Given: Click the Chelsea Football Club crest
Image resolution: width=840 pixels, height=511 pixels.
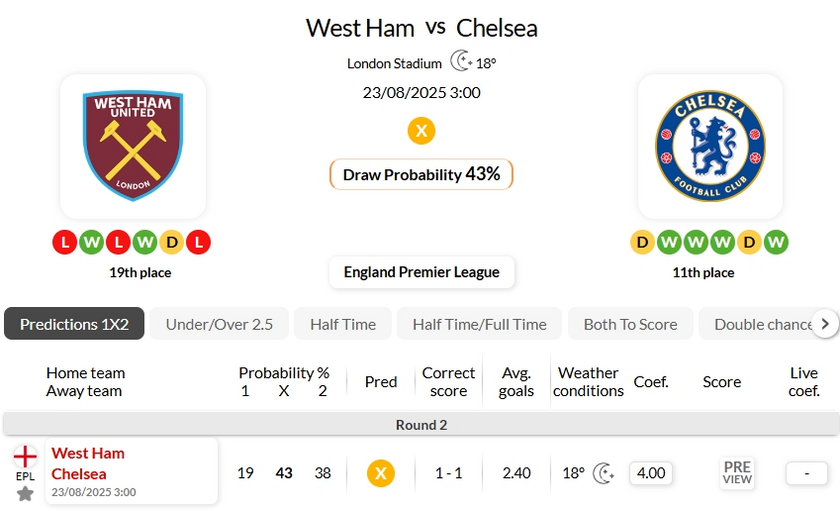Looking at the screenshot, I should [x=710, y=146].
